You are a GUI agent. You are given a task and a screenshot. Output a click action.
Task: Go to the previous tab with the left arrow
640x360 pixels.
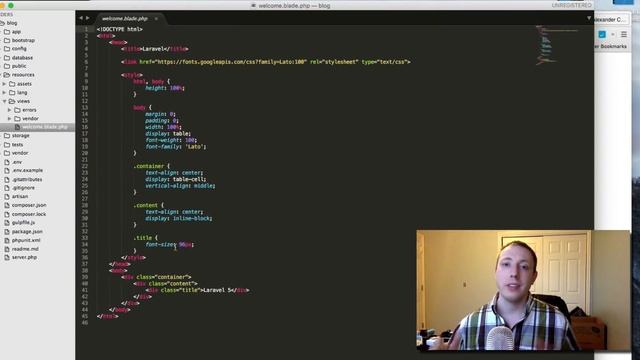[81, 18]
